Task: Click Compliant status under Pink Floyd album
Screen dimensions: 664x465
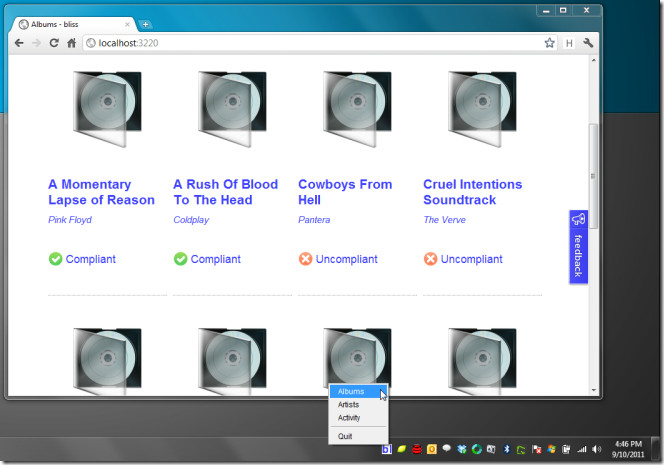Action: point(82,259)
